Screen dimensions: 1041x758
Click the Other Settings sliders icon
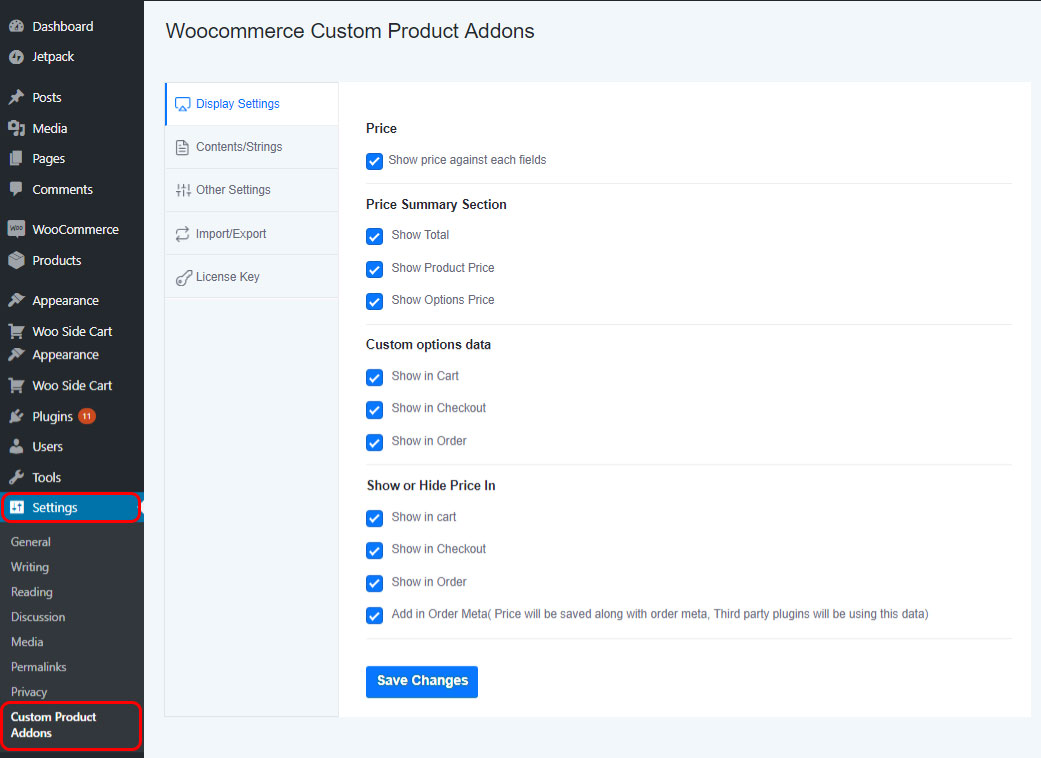click(183, 190)
